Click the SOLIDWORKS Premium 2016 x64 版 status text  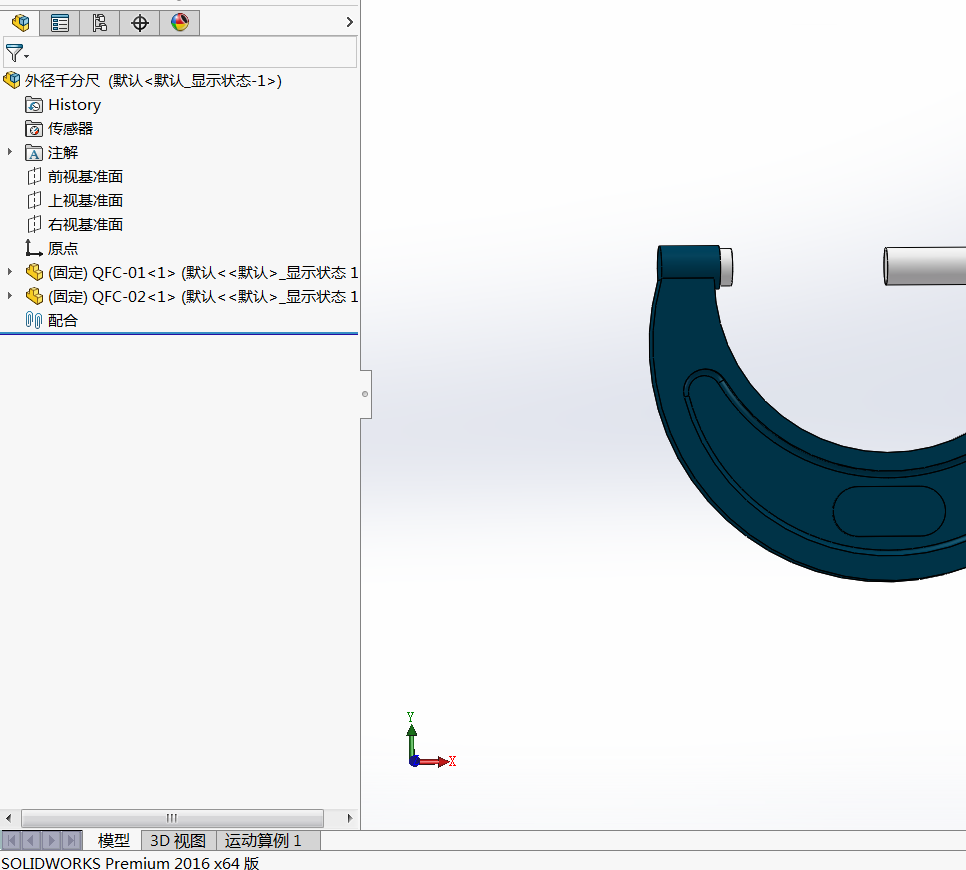point(130,863)
